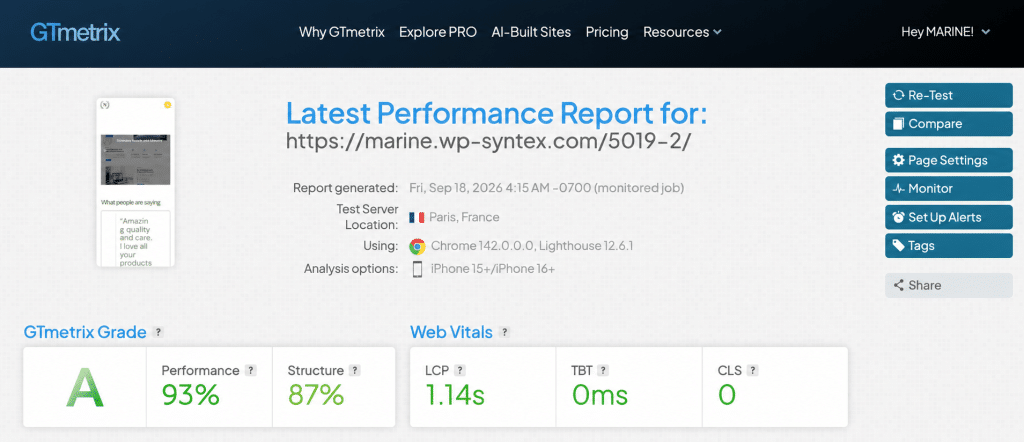Click help icon next to Performance
The image size is (1024, 442).
tap(251, 370)
